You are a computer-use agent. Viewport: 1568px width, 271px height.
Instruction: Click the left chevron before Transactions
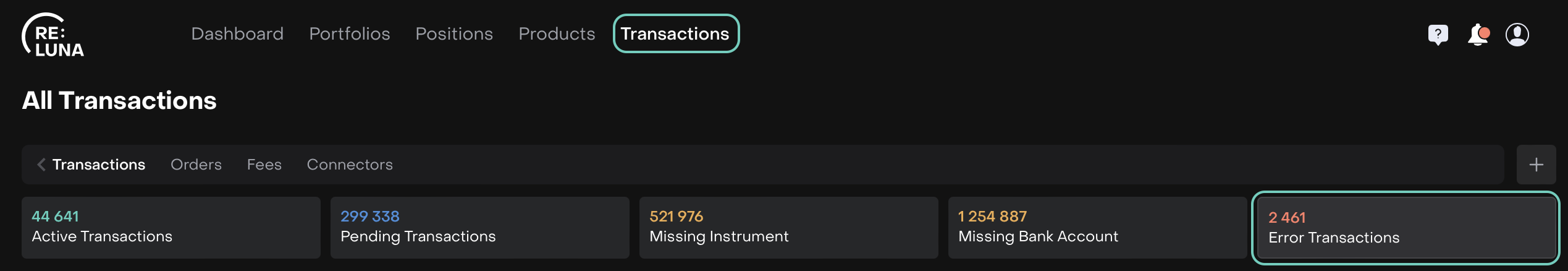[x=41, y=165]
